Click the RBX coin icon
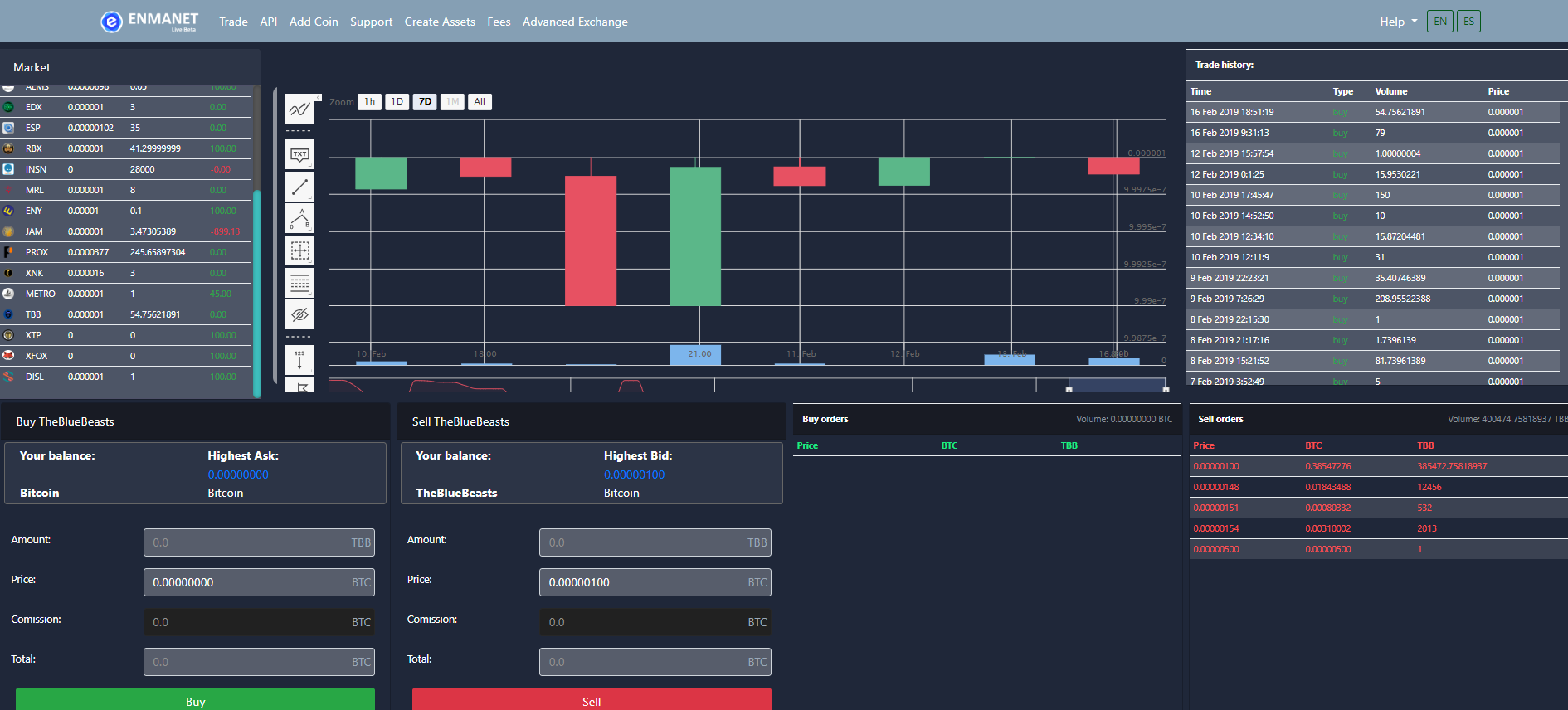This screenshot has width=1568, height=710. 8,148
